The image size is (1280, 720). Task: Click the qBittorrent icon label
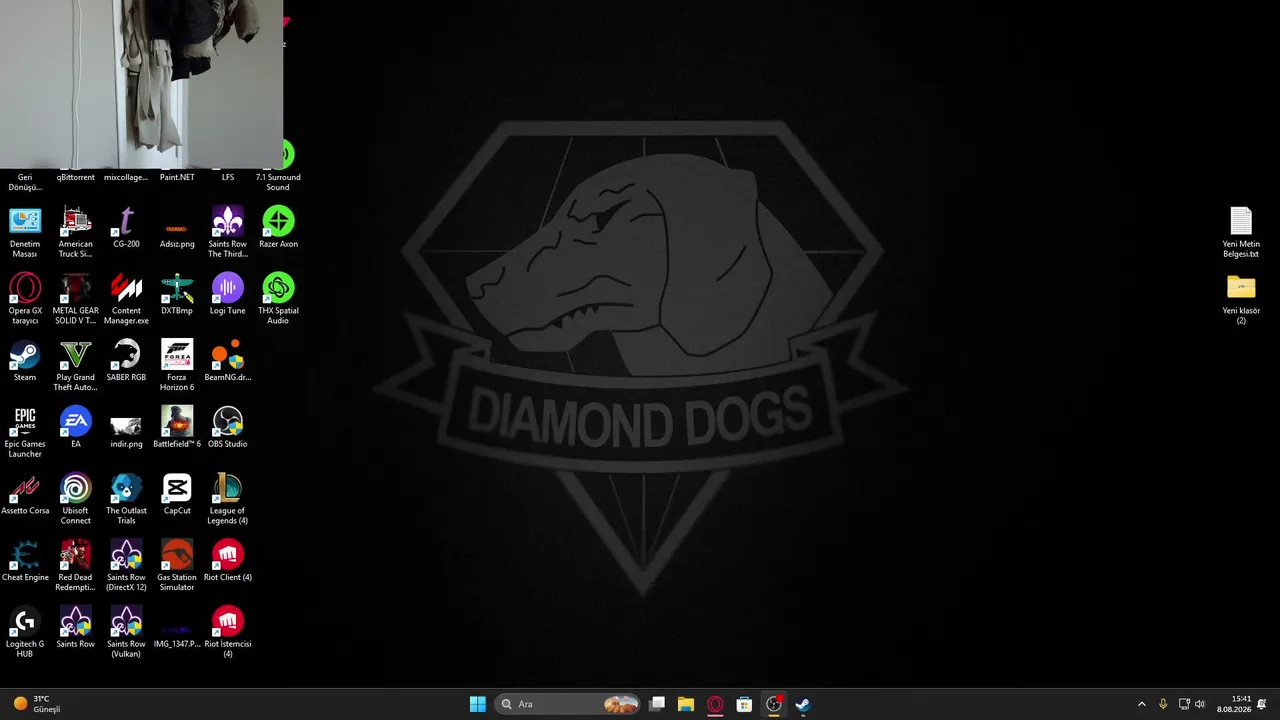(x=76, y=177)
